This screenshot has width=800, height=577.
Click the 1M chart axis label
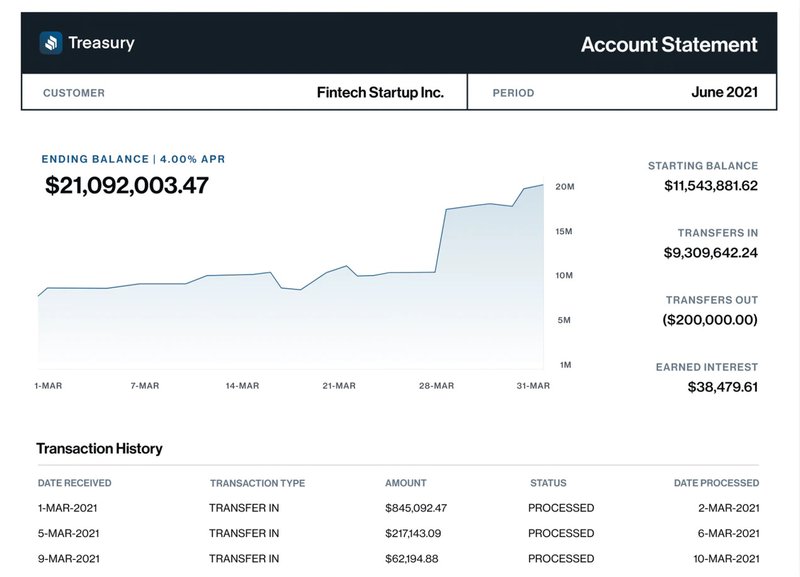coord(565,365)
